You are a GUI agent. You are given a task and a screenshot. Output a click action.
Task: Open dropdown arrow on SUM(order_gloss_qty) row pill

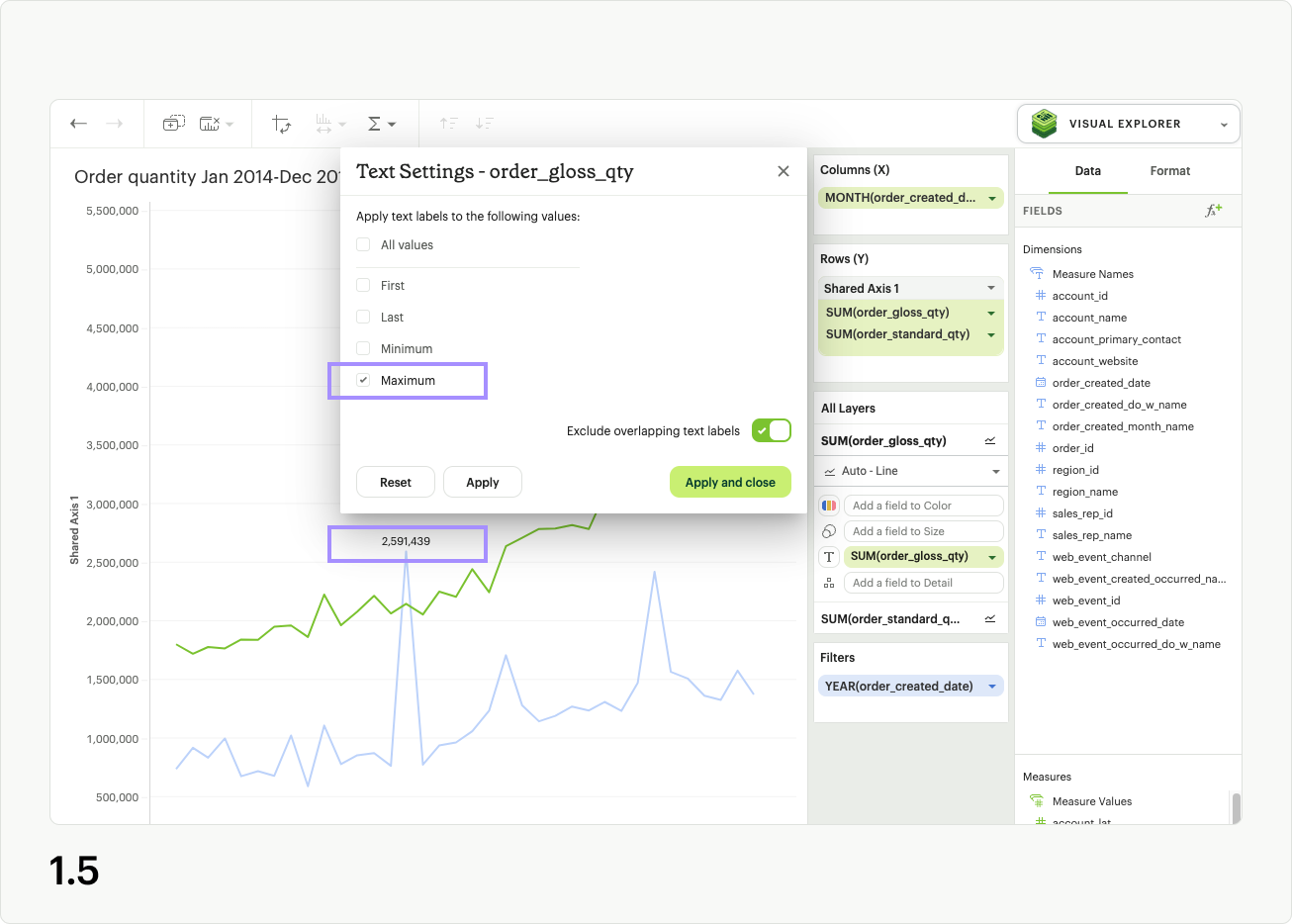tap(991, 313)
